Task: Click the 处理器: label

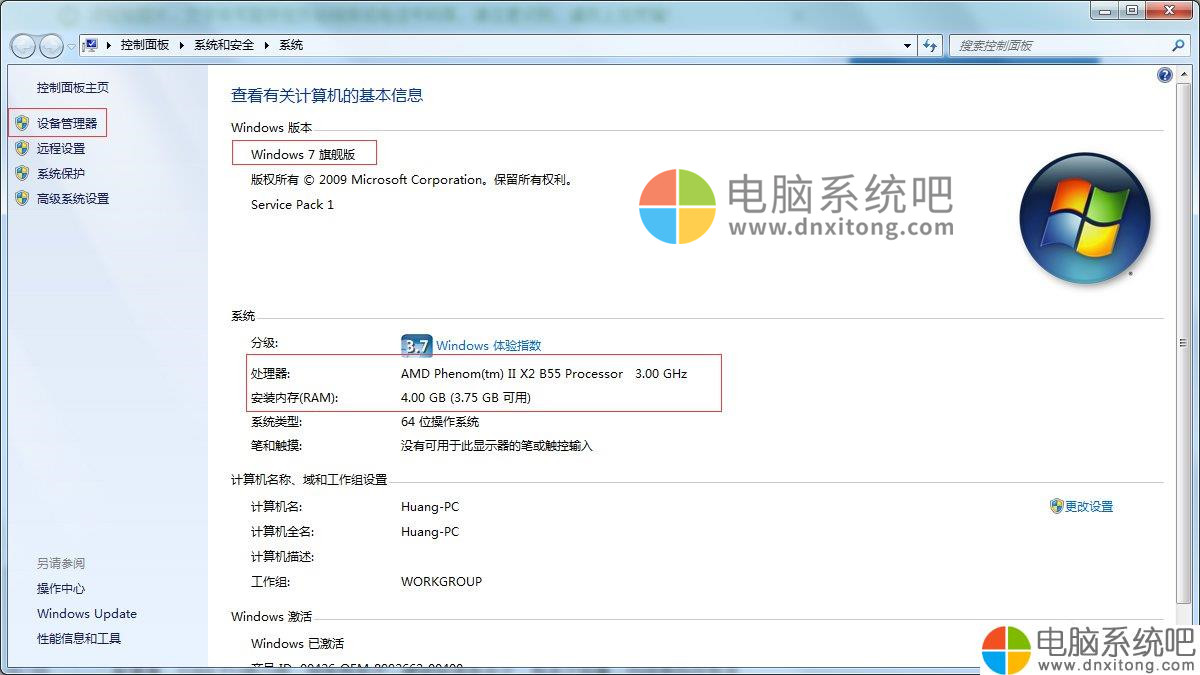Action: tap(270, 373)
